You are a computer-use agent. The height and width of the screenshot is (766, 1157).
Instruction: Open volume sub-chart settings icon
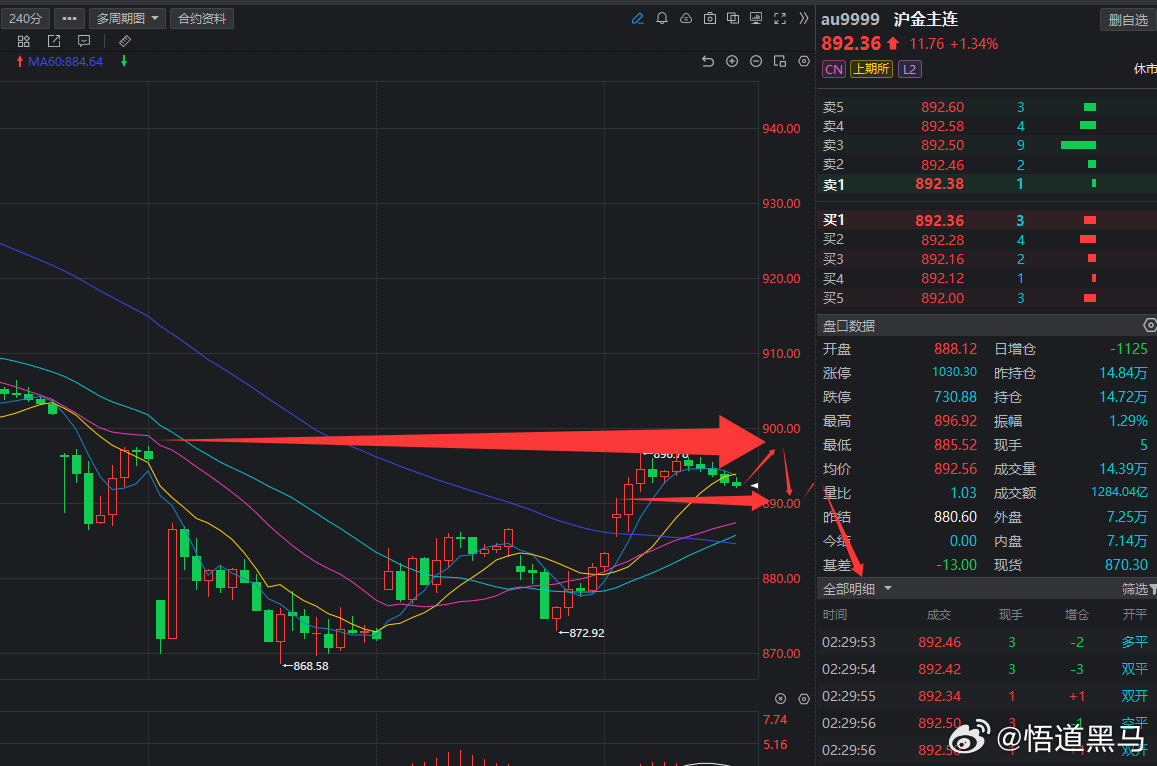804,698
